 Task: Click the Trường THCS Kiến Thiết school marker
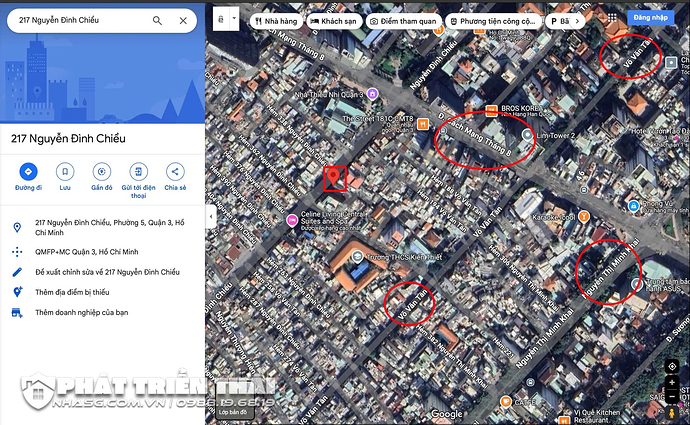tap(357, 256)
